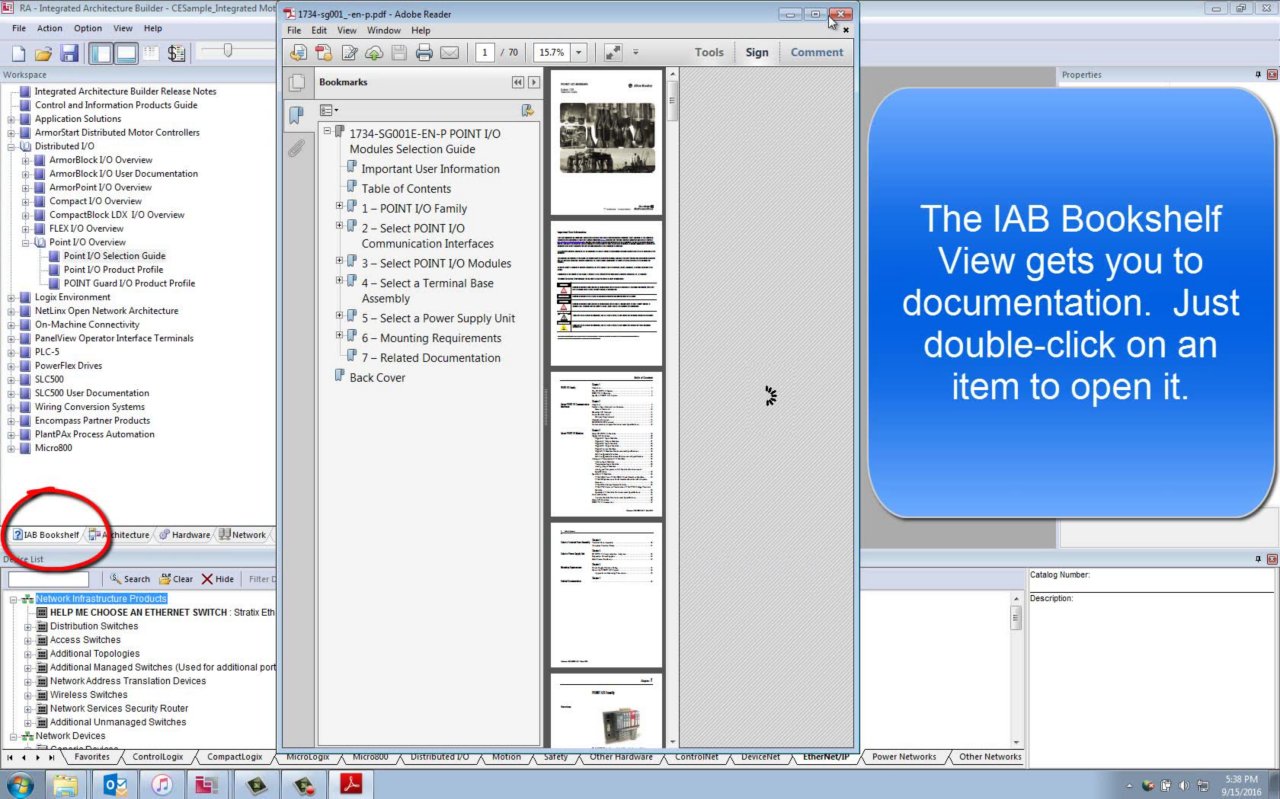Viewport: 1280px width, 799px height.
Task: Click the dollar sign pricing icon in IAB toolbar
Action: click(177, 52)
